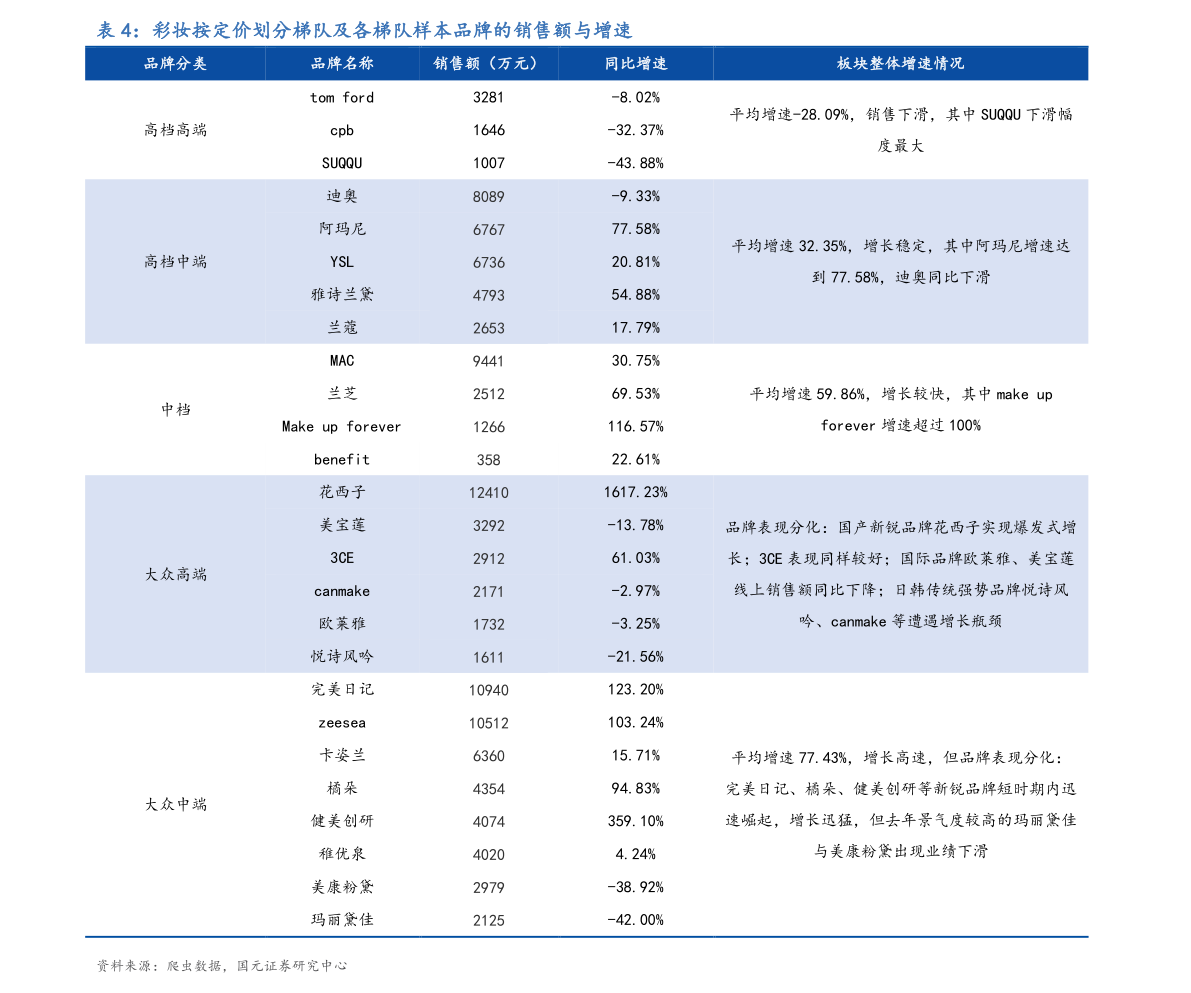This screenshot has height=993, width=1191.
Task: Click the 高档高端 category cell
Action: click(175, 130)
